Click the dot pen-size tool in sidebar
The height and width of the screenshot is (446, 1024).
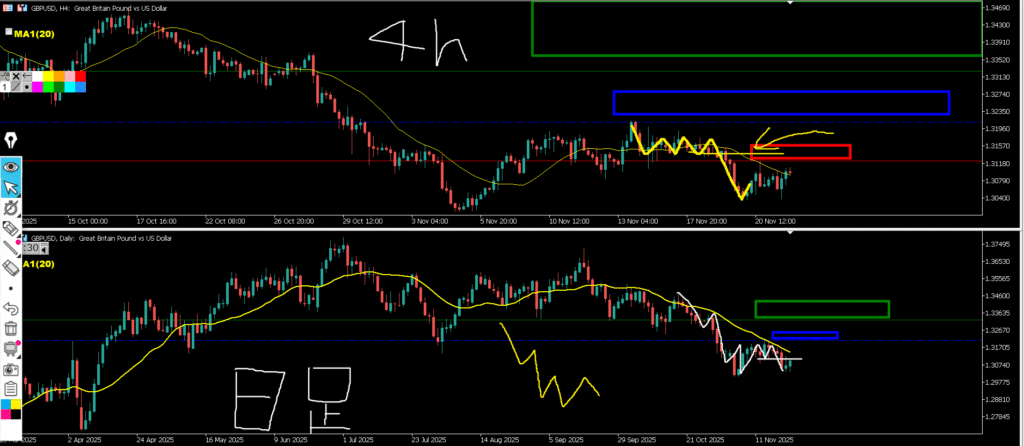coord(11,288)
